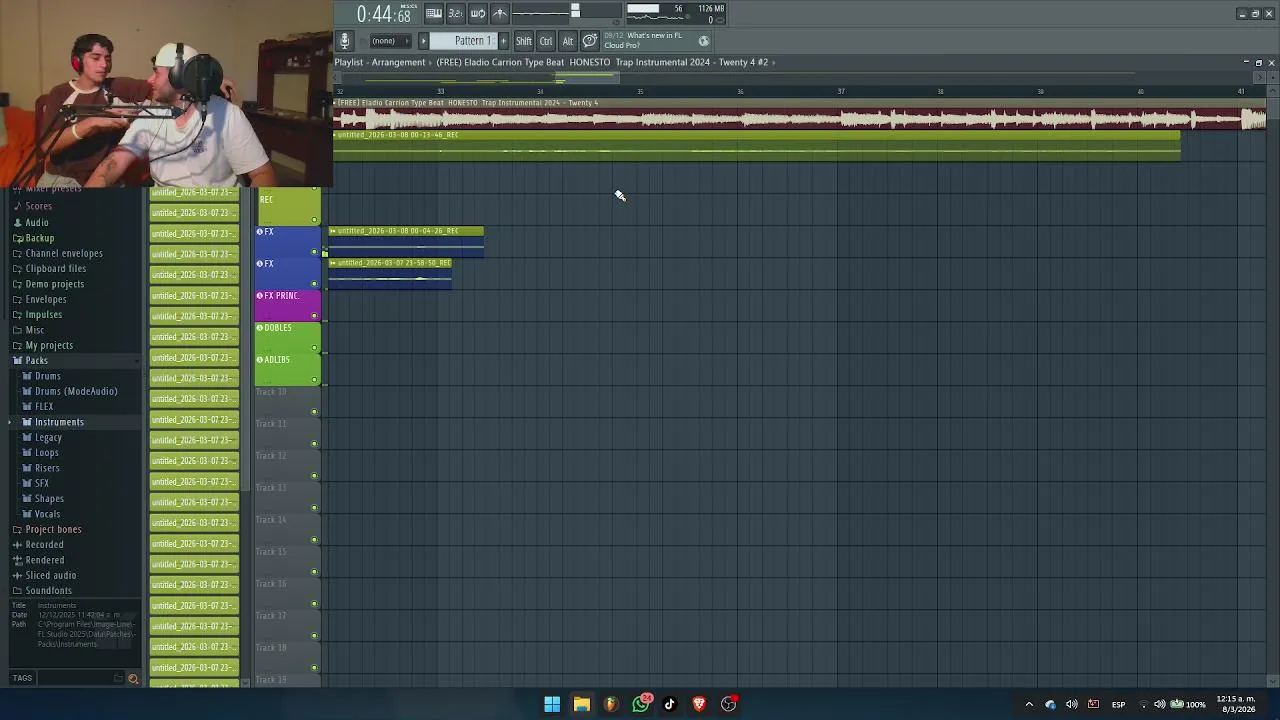1280x720 pixels.
Task: Open WhatsApp from the taskbar
Action: point(641,704)
